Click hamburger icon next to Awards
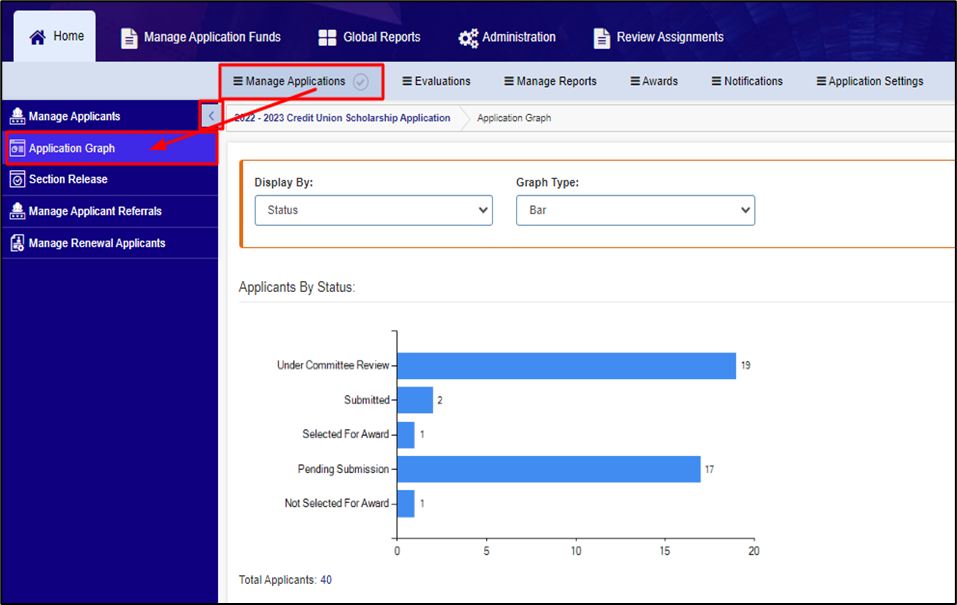The height and width of the screenshot is (605, 957). (635, 81)
